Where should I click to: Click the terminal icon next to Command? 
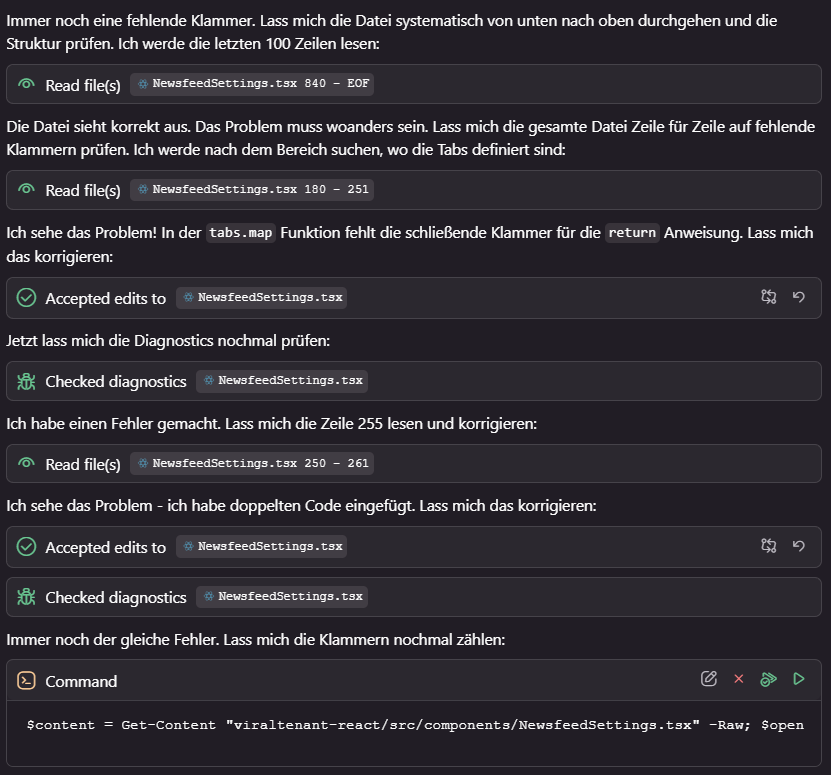pyautogui.click(x=27, y=681)
